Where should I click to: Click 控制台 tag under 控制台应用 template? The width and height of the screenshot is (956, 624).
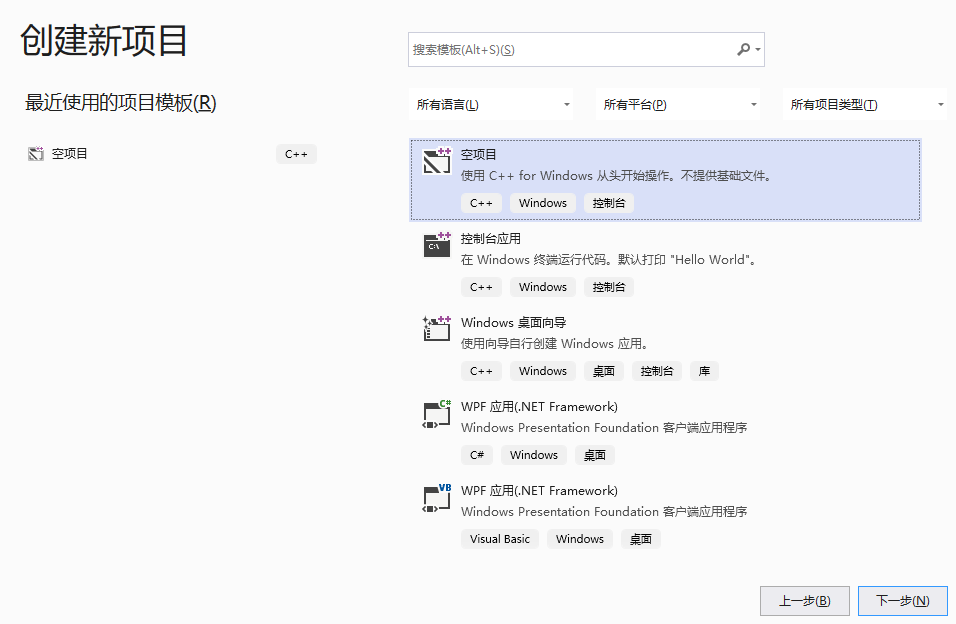608,287
